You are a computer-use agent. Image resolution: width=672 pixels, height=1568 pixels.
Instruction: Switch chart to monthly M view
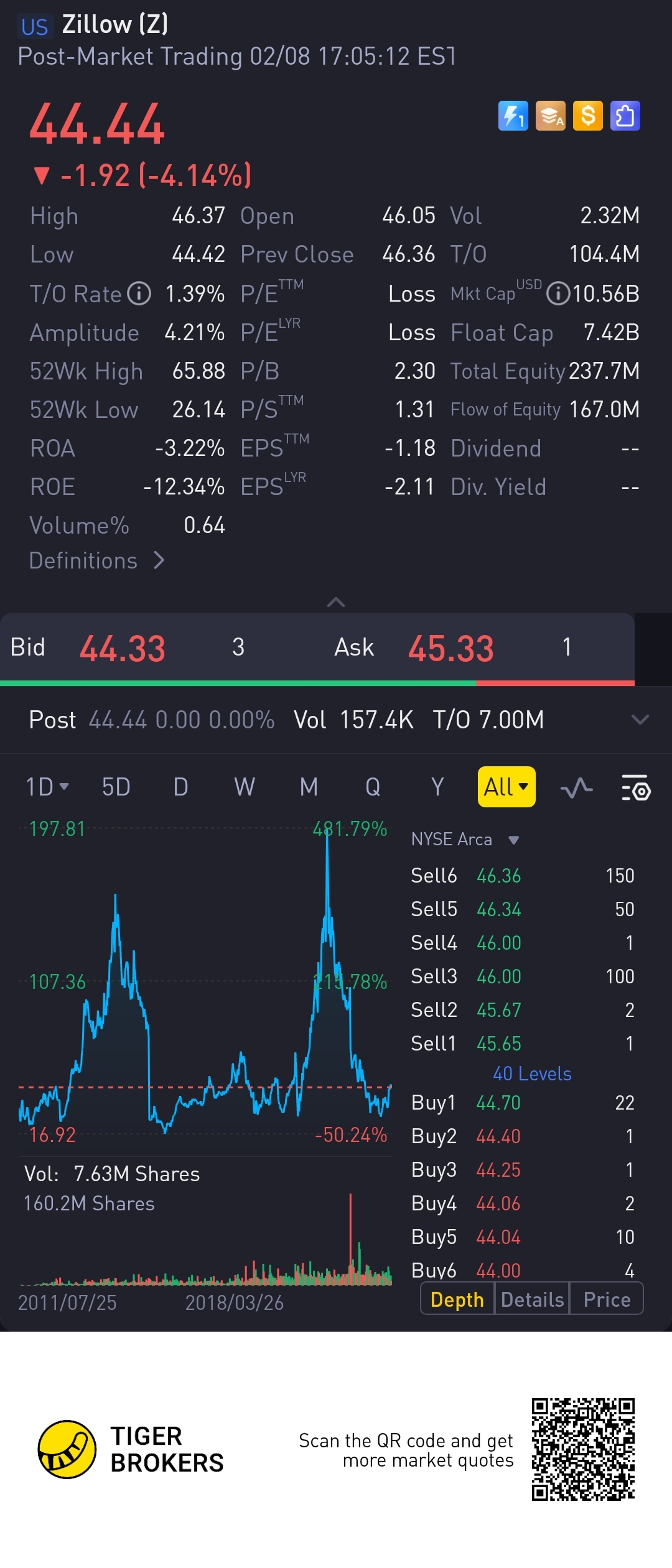(x=309, y=787)
